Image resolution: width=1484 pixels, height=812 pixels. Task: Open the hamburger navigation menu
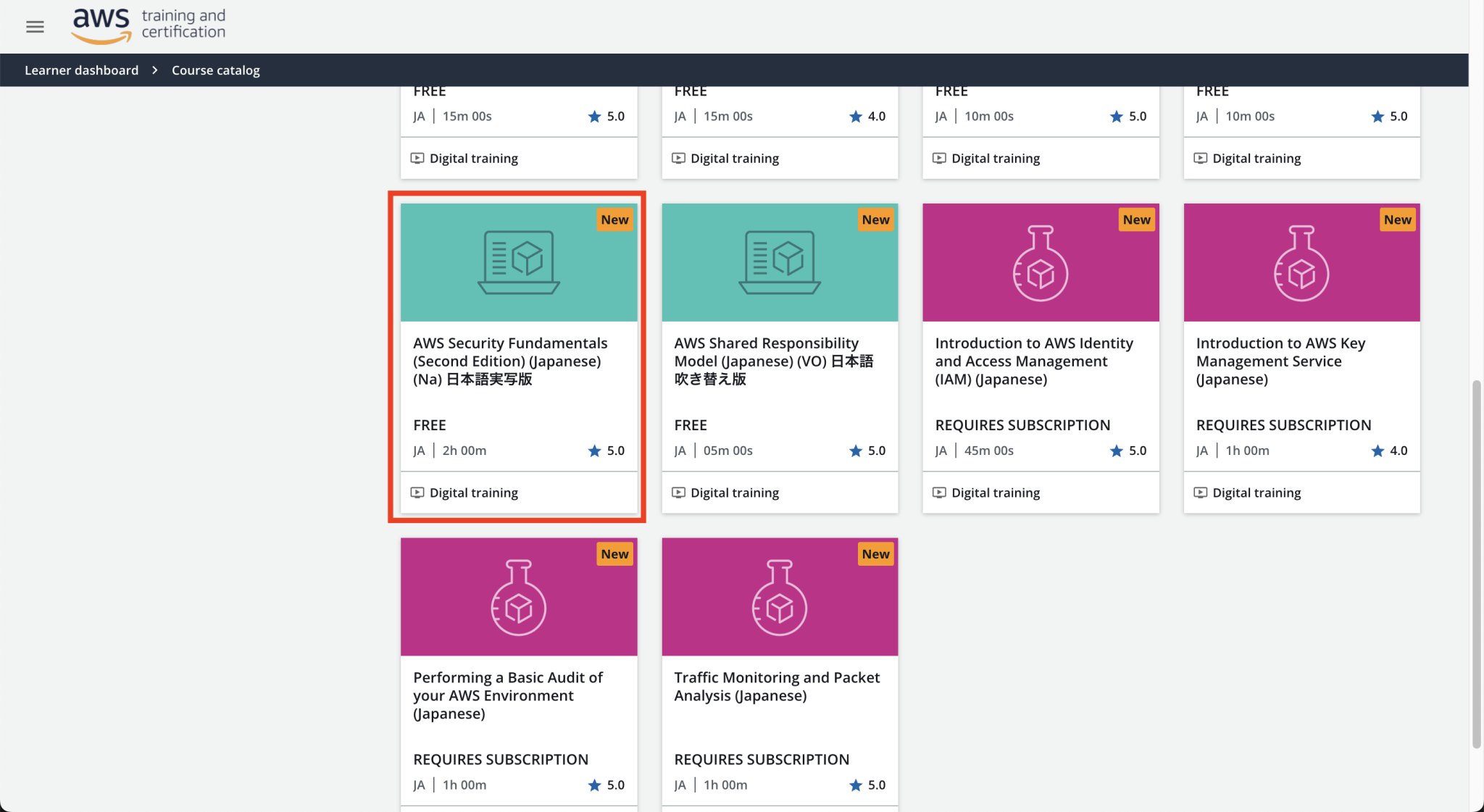(x=34, y=26)
